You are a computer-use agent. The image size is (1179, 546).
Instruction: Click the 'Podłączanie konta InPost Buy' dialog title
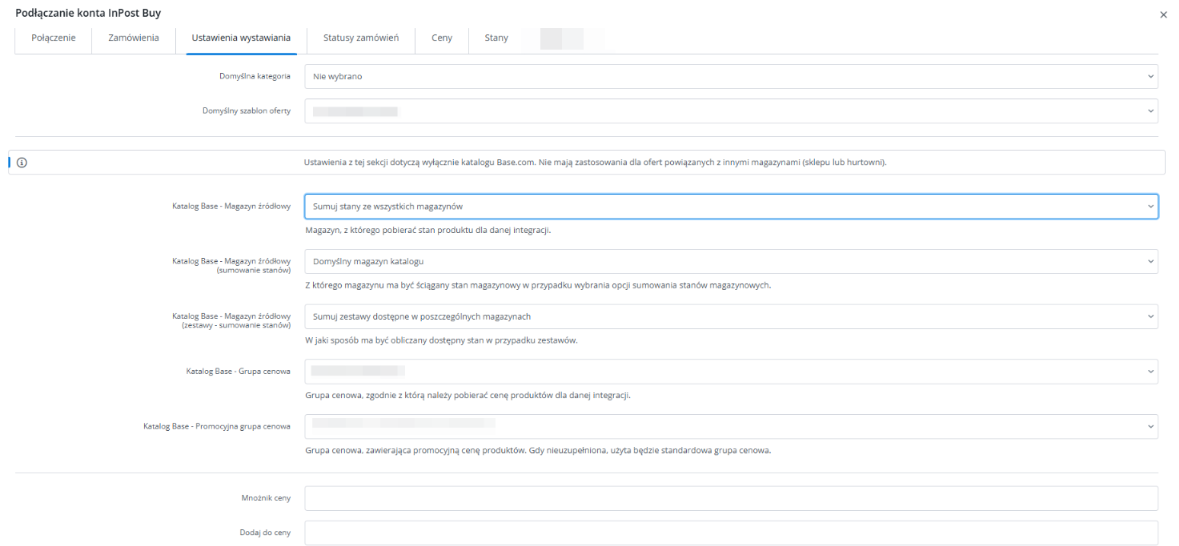click(88, 12)
